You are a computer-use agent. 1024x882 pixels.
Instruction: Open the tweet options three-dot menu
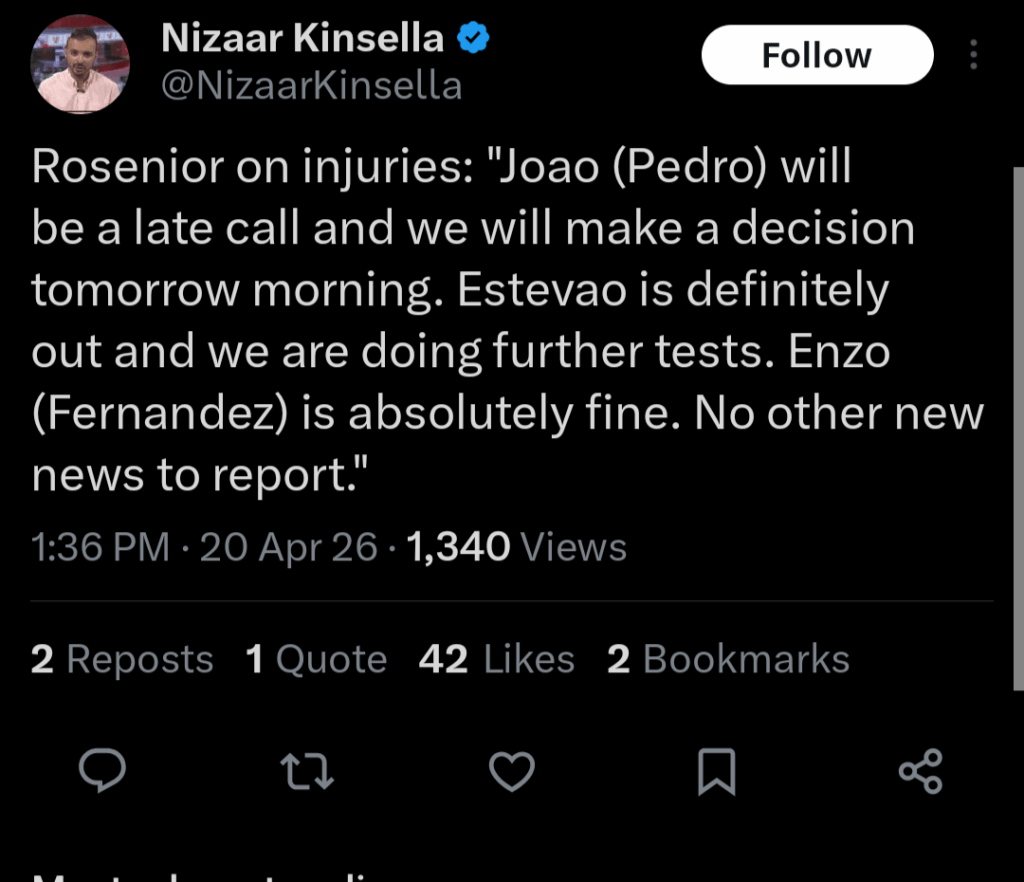click(x=973, y=55)
